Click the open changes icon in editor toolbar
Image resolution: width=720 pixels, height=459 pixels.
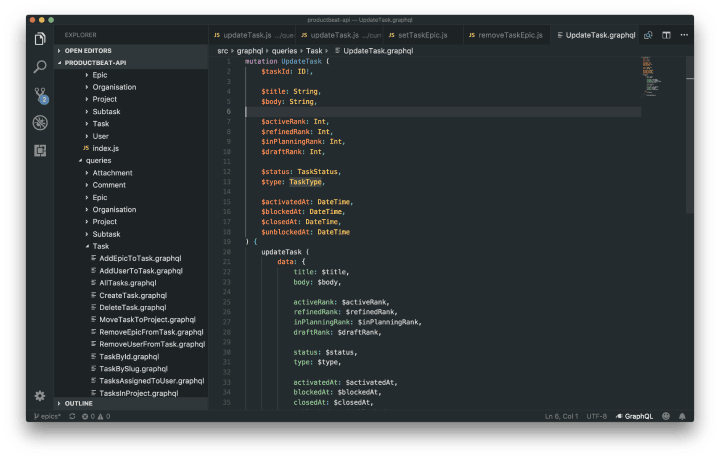click(x=648, y=35)
